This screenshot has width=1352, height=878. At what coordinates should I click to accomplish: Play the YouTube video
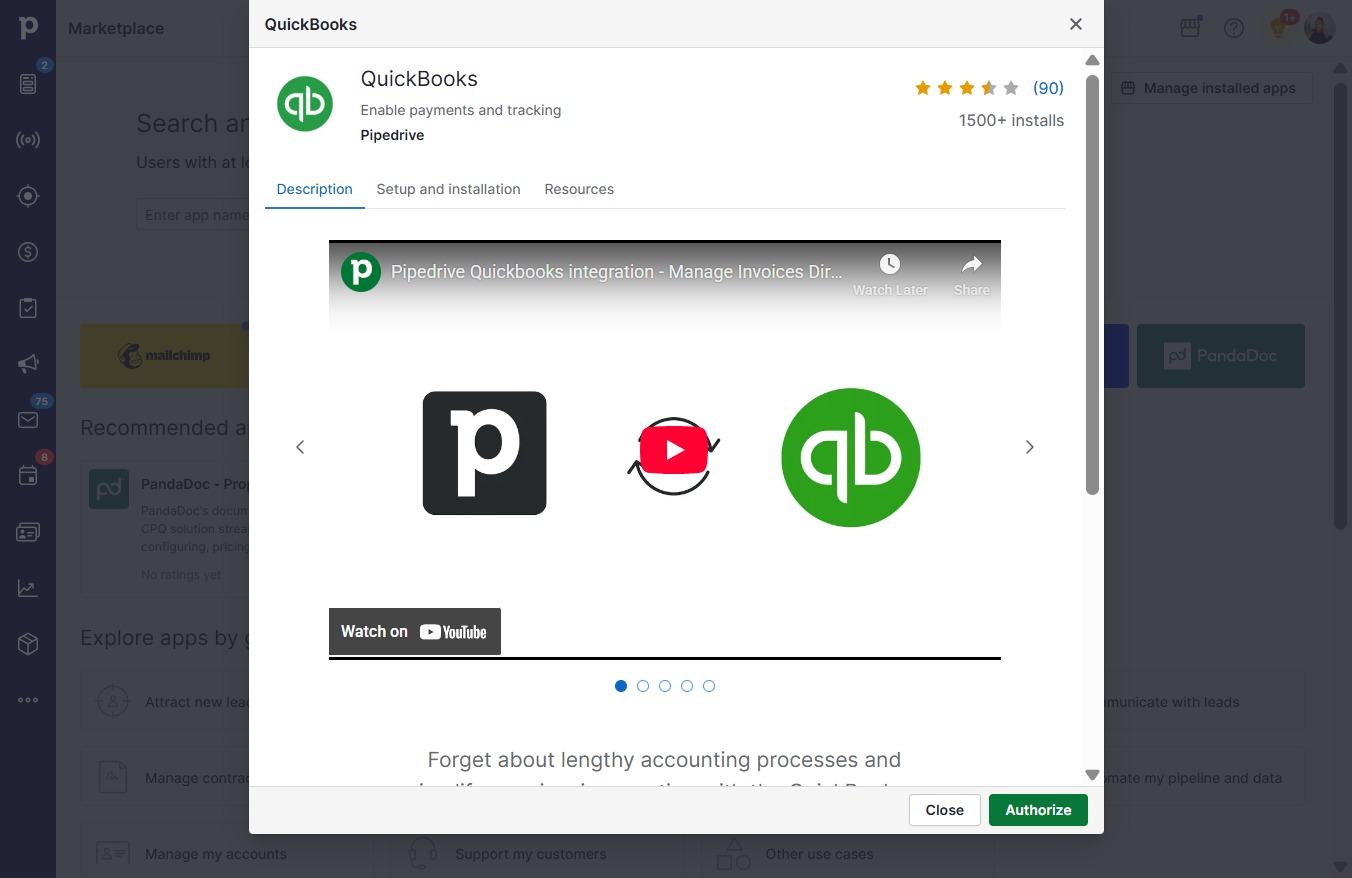(x=674, y=450)
